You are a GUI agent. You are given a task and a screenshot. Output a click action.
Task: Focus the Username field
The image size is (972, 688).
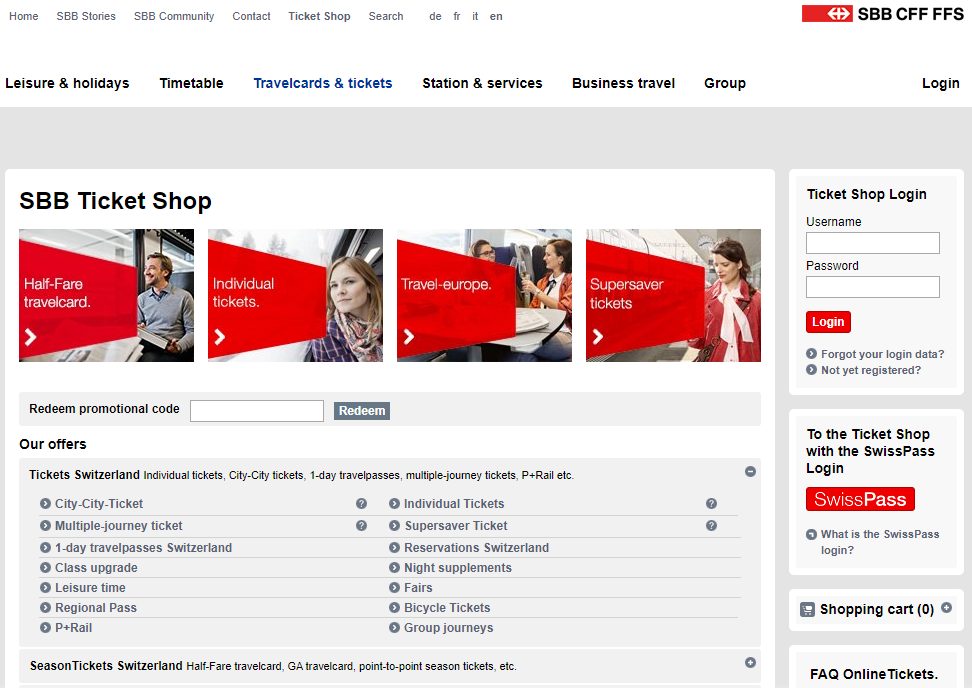coord(873,243)
